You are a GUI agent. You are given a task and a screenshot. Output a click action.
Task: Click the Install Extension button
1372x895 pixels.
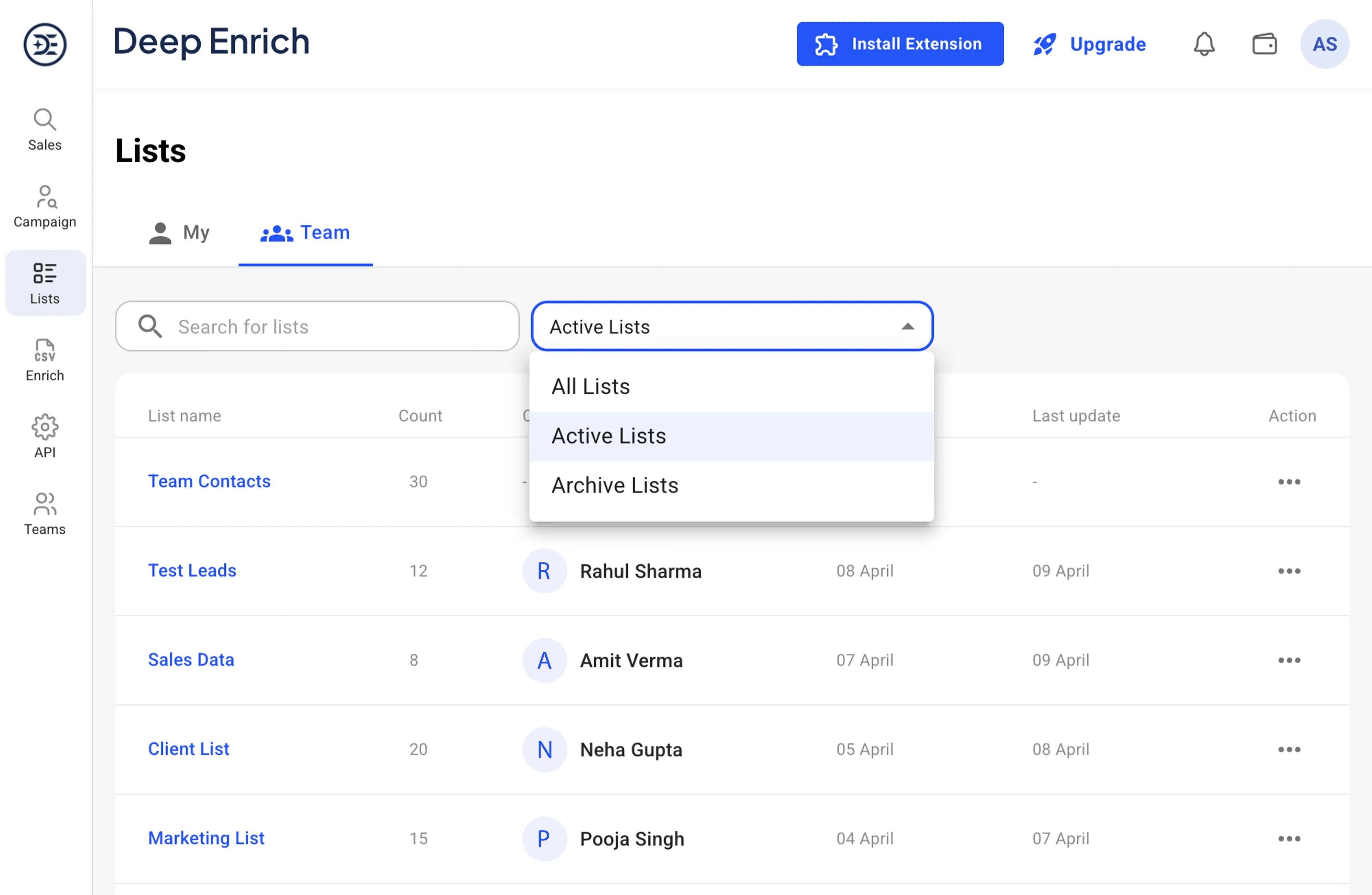[900, 44]
